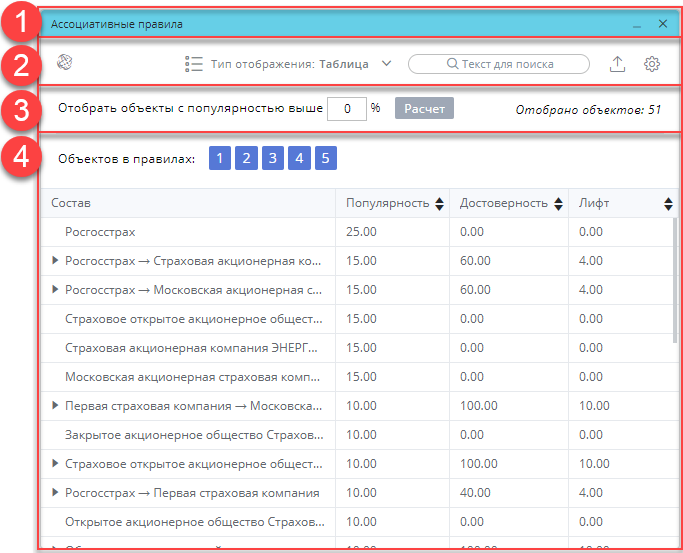Image resolution: width=683 pixels, height=553 pixels.
Task: Click the list icon beside Тип отображения
Action: (x=194, y=64)
